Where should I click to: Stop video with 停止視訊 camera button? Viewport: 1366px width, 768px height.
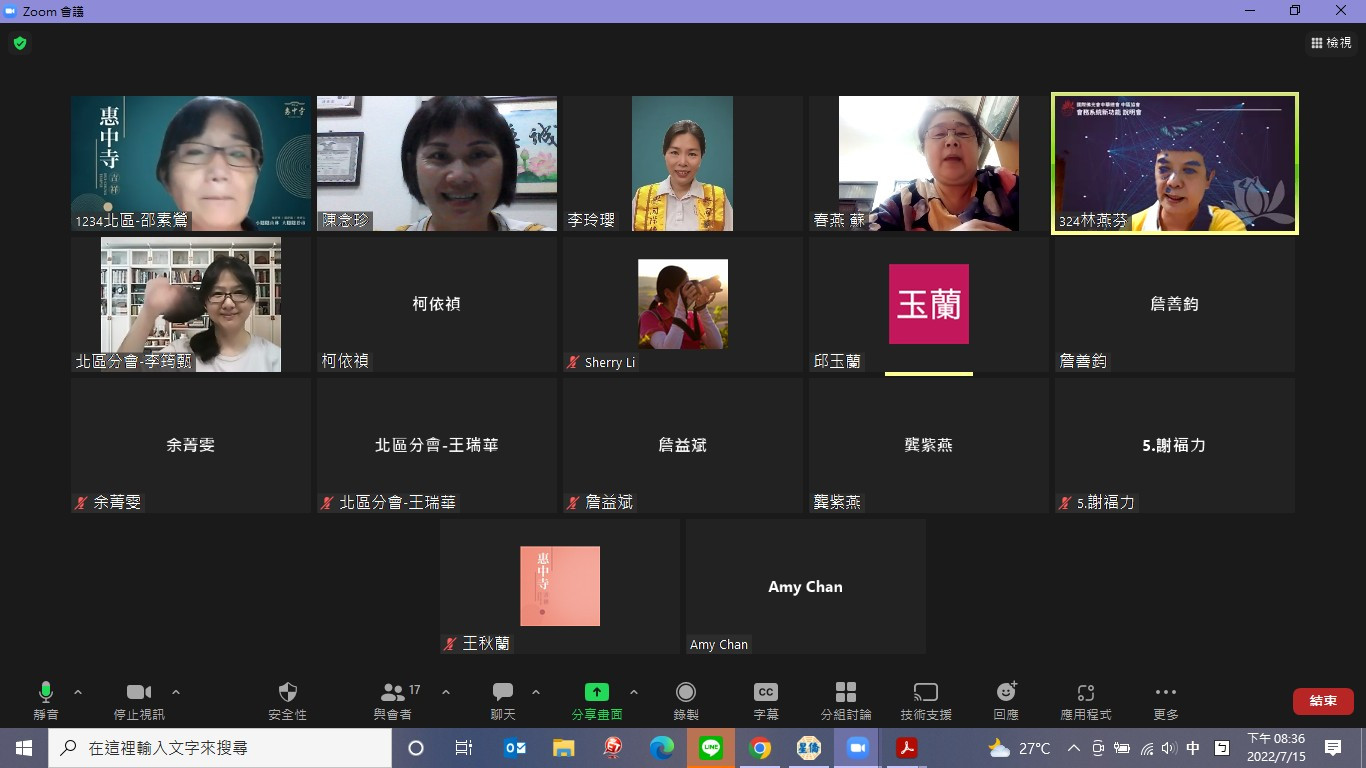pyautogui.click(x=139, y=693)
